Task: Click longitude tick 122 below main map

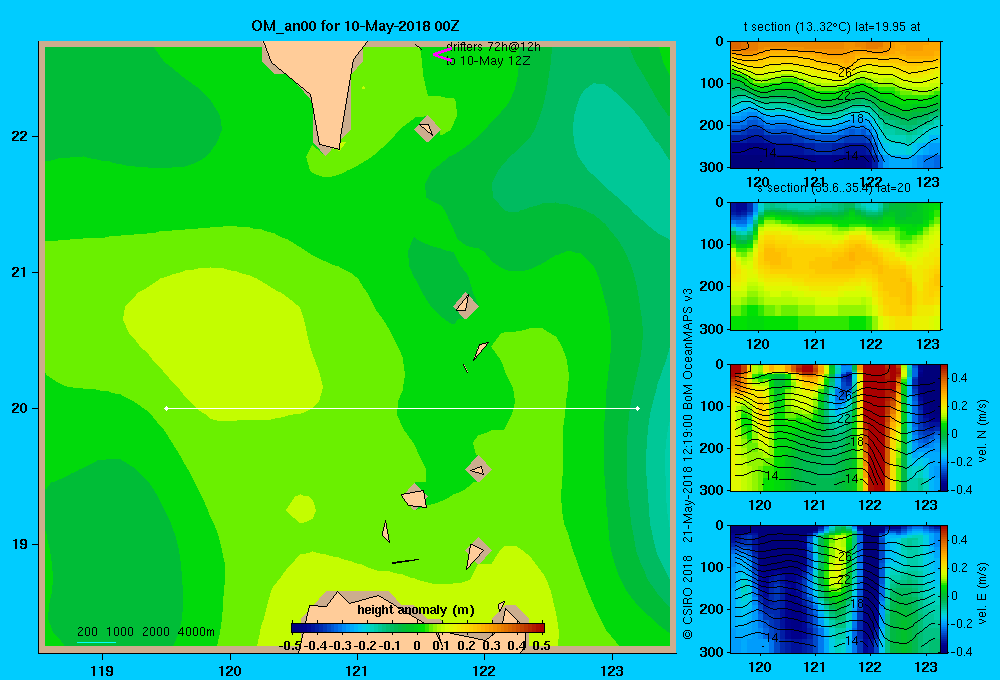Action: click(x=484, y=670)
